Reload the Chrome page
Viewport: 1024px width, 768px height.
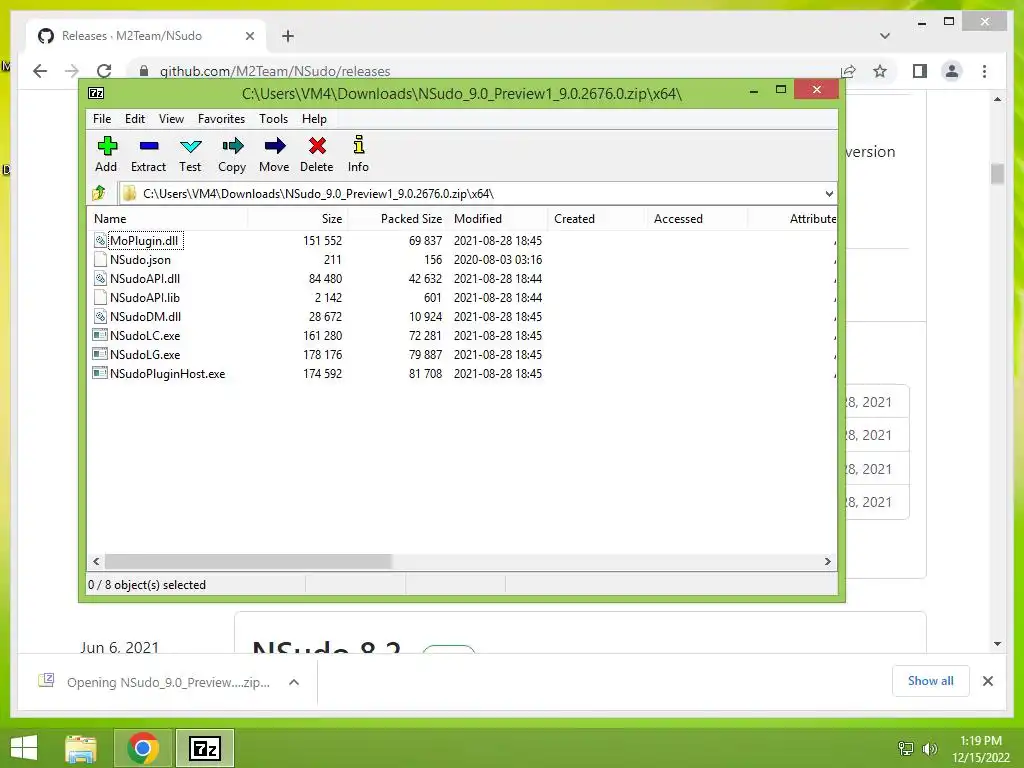[104, 71]
